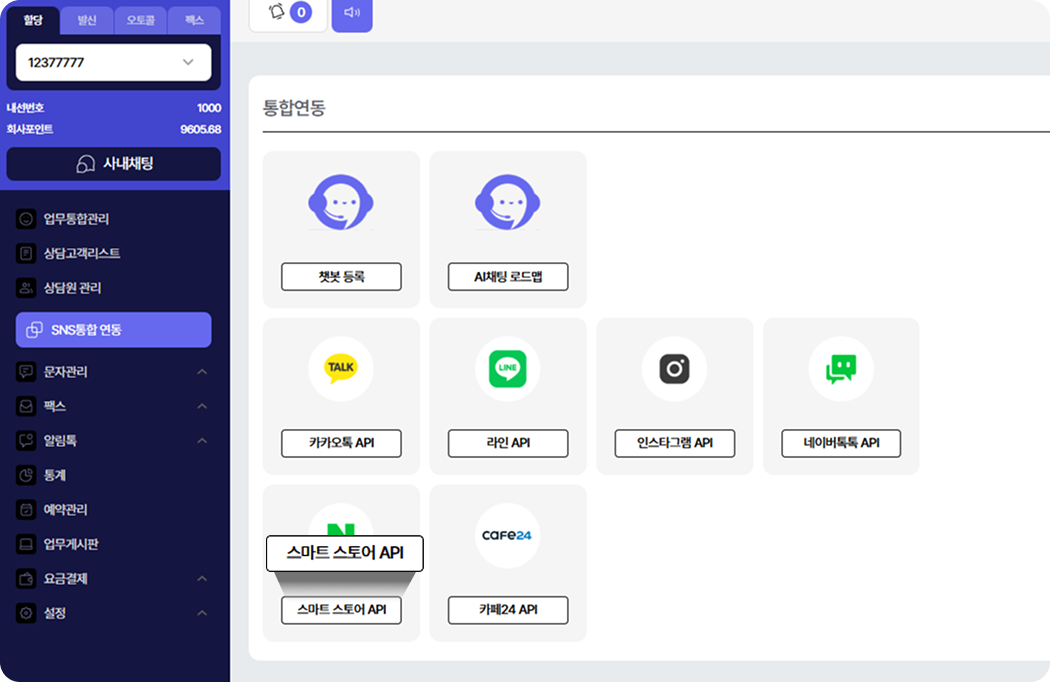The height and width of the screenshot is (682, 1050).
Task: Click the Instagram camera icon
Action: [675, 369]
